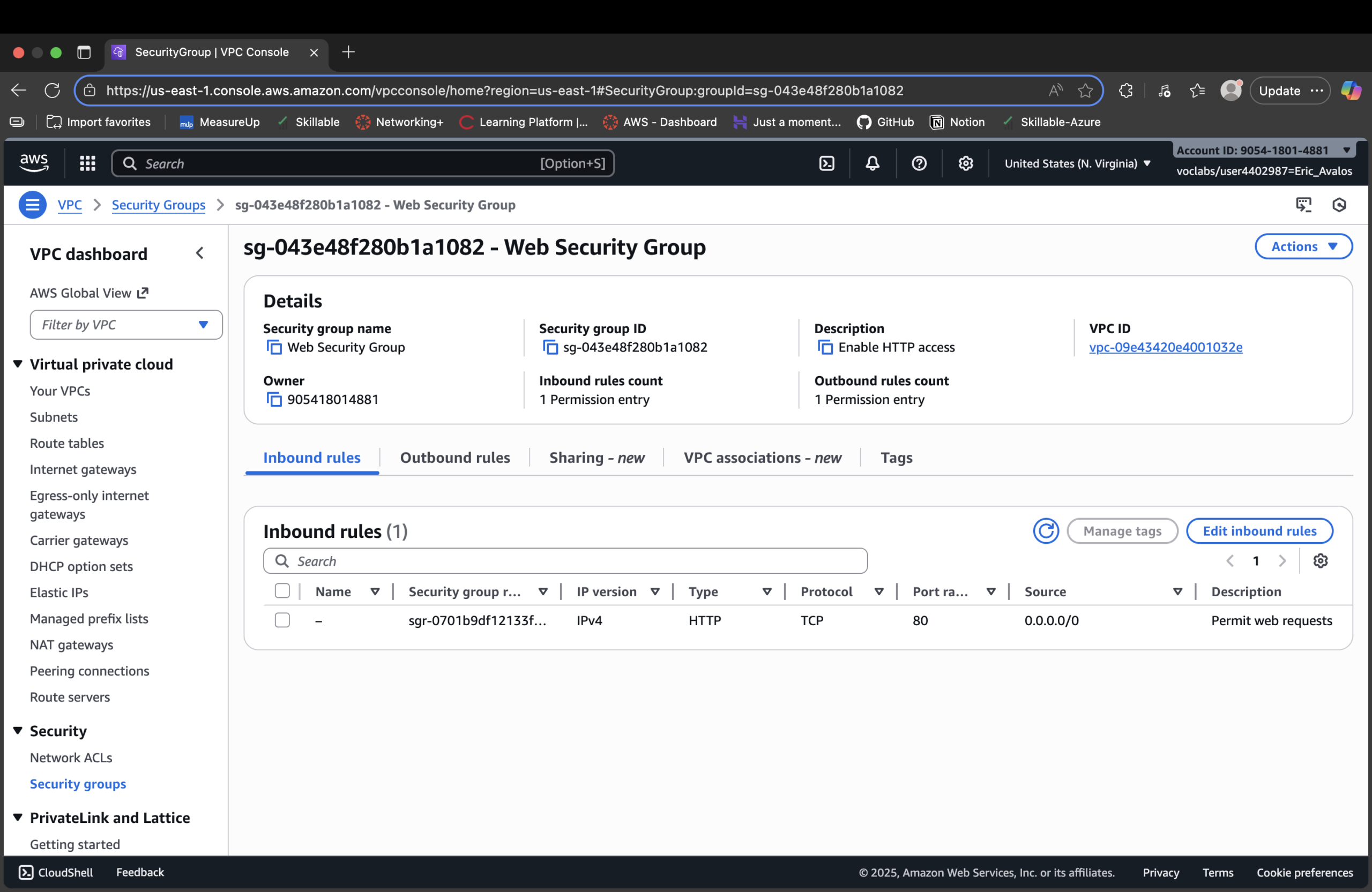Open the Actions dropdown
The image size is (1372, 892).
[x=1303, y=246]
